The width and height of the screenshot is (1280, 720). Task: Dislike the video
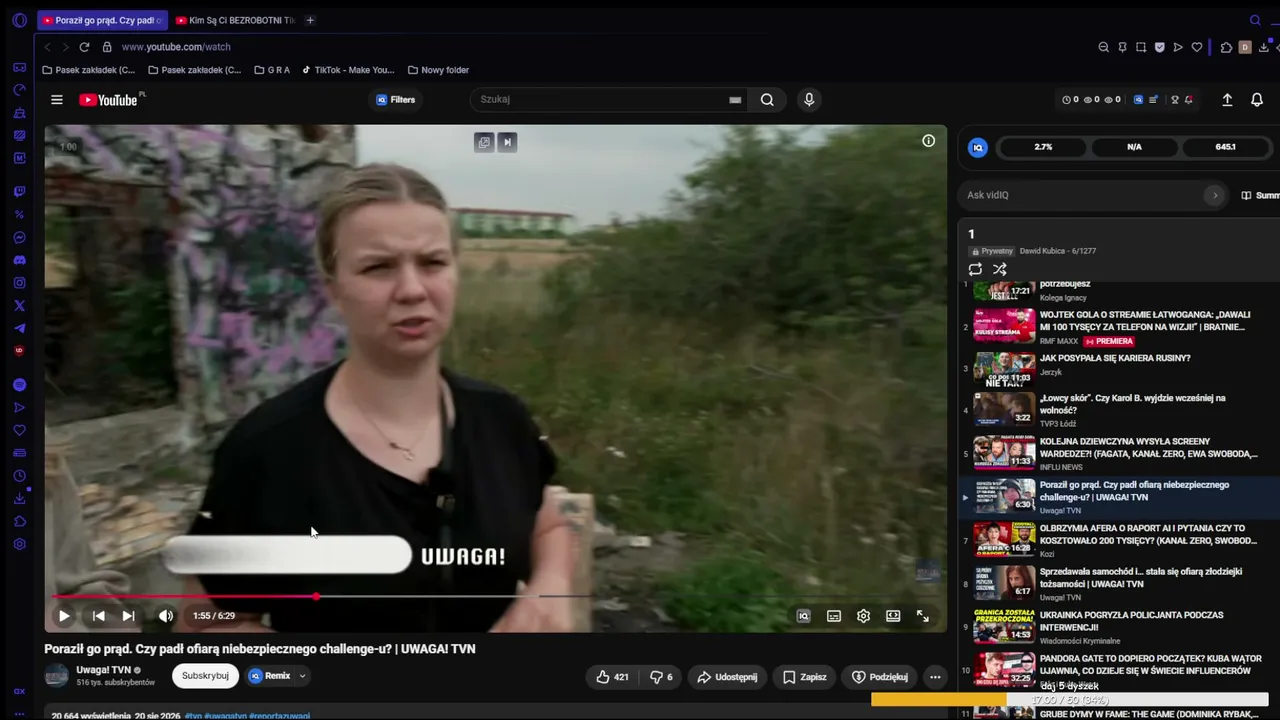coord(661,677)
